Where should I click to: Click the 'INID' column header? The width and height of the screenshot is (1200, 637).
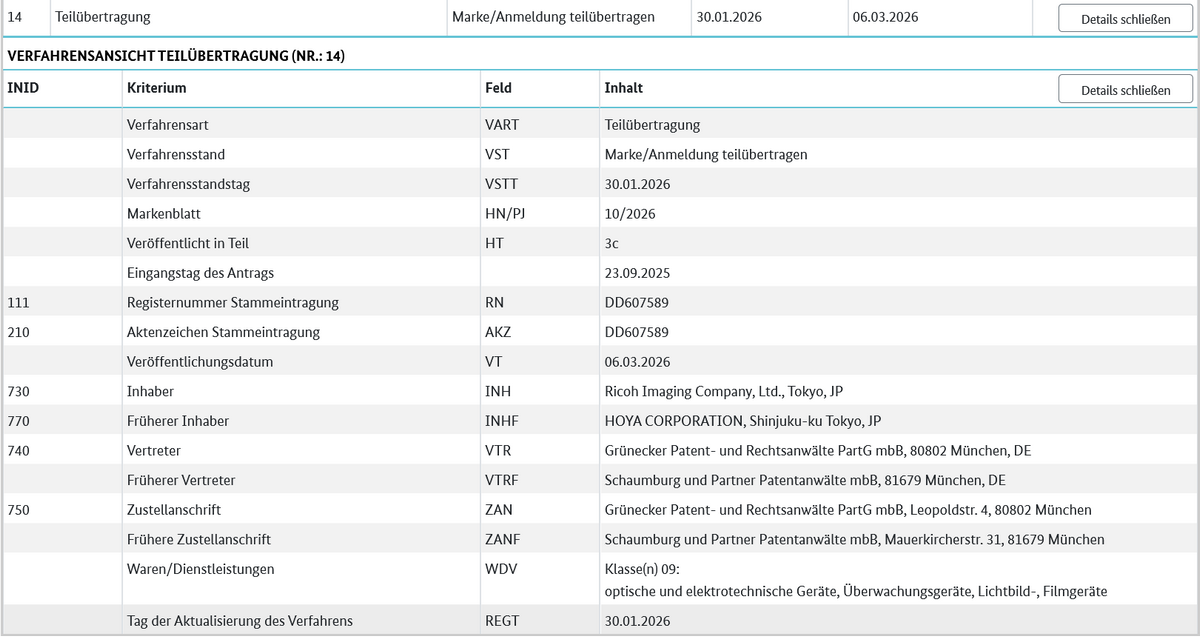click(x=23, y=88)
